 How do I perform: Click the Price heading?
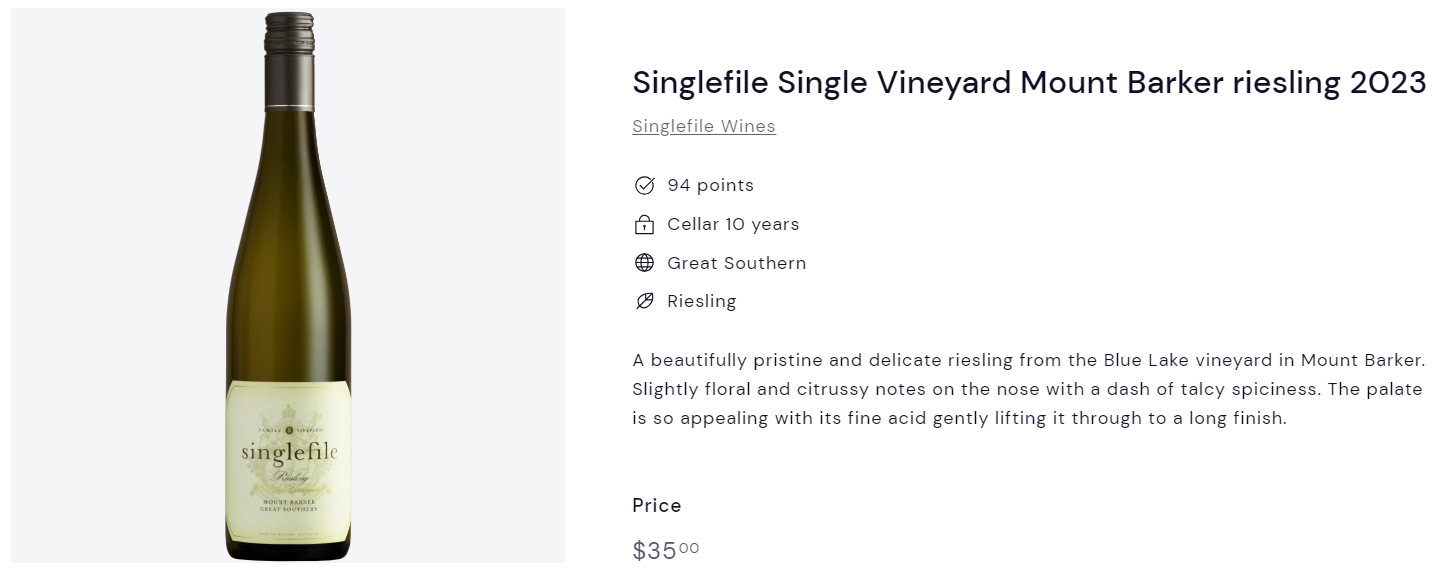(657, 505)
